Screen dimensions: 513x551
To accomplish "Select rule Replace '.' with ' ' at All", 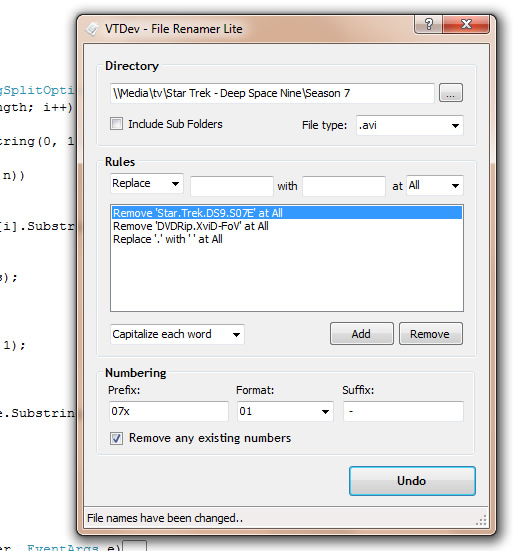I will click(x=168, y=239).
